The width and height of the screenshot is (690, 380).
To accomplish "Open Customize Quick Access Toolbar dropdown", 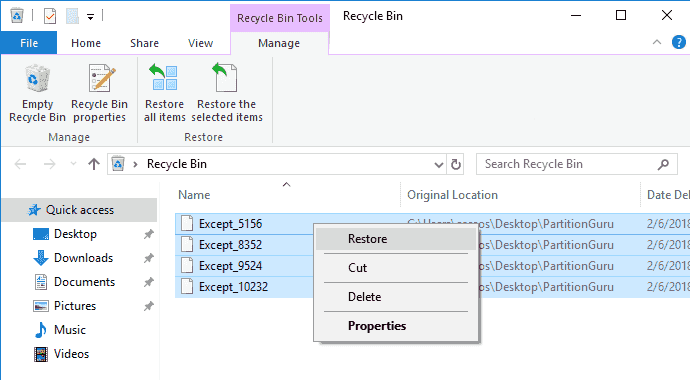I will tap(90, 17).
